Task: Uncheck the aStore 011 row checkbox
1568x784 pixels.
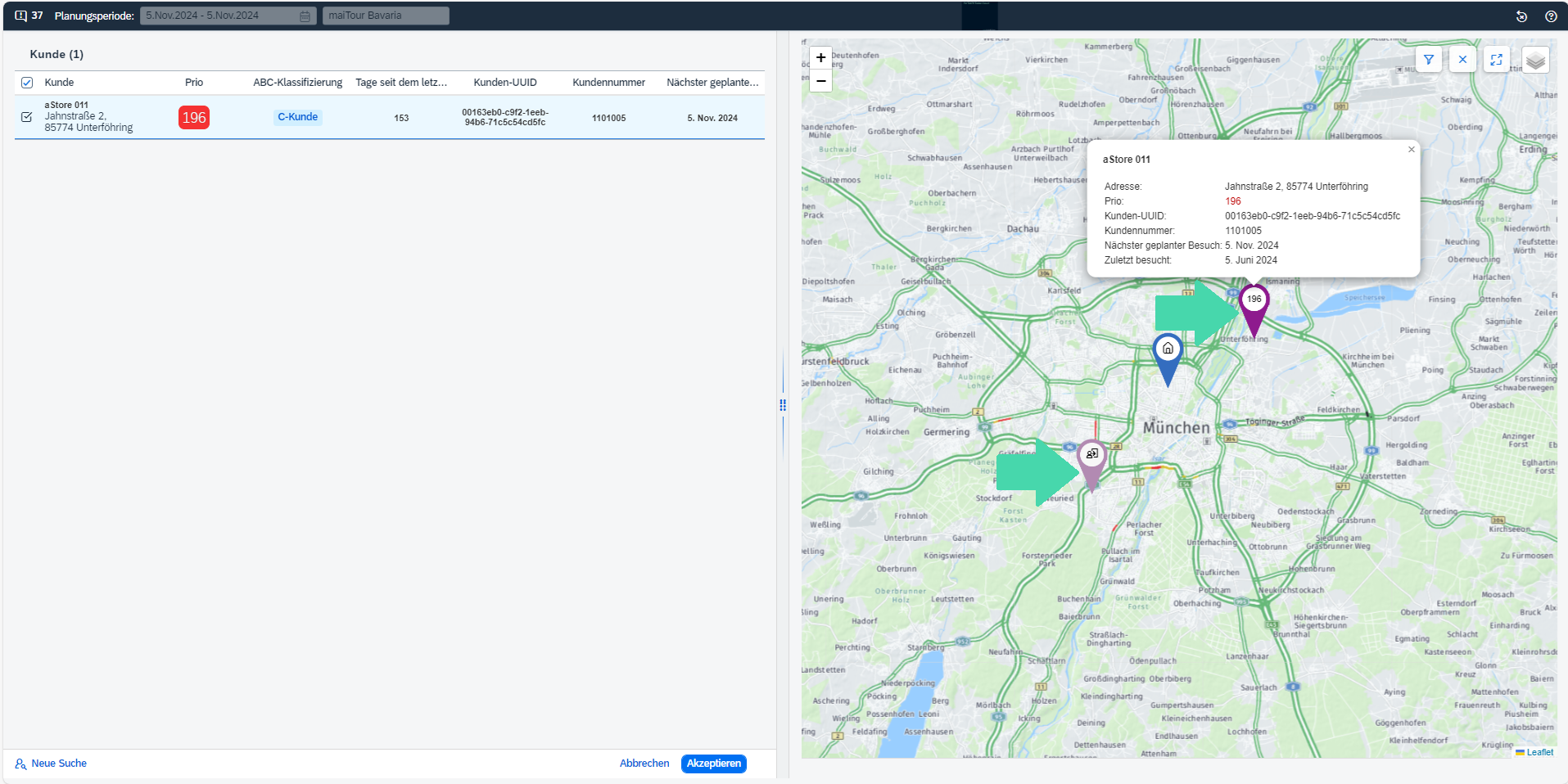Action: pos(27,117)
